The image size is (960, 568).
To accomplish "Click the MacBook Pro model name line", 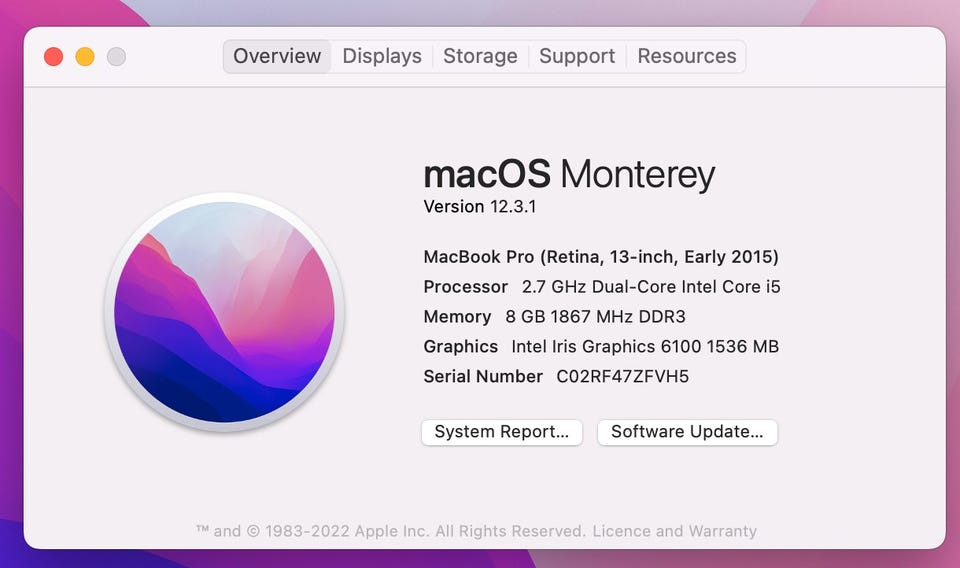I will pyautogui.click(x=600, y=257).
